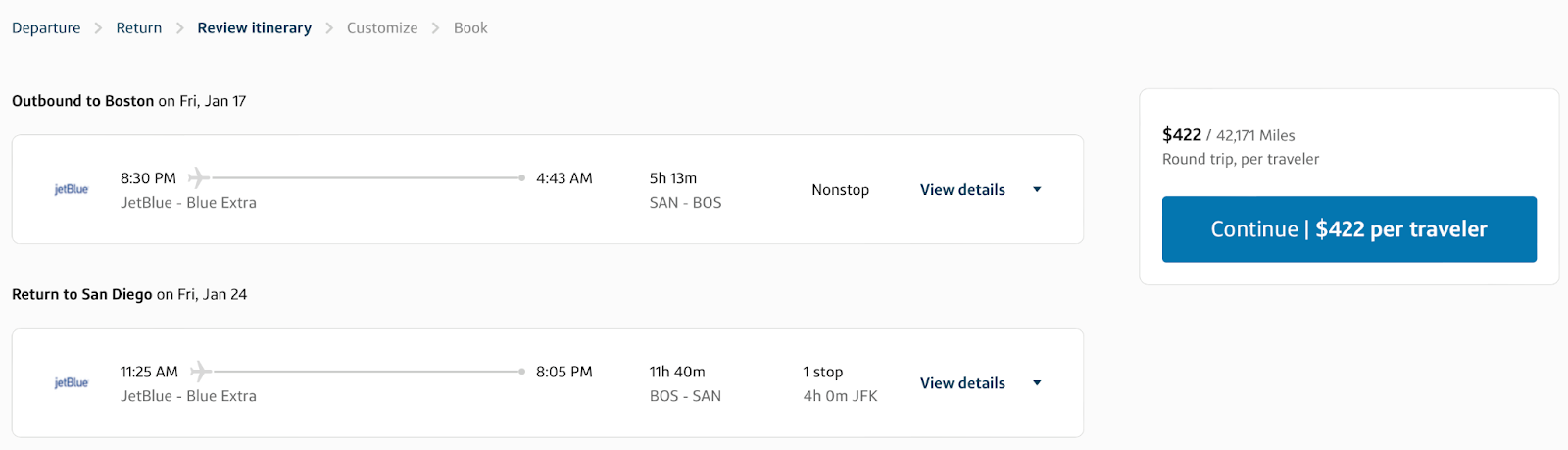Image resolution: width=1568 pixels, height=450 pixels.
Task: Go back to the Return step
Action: click(139, 28)
